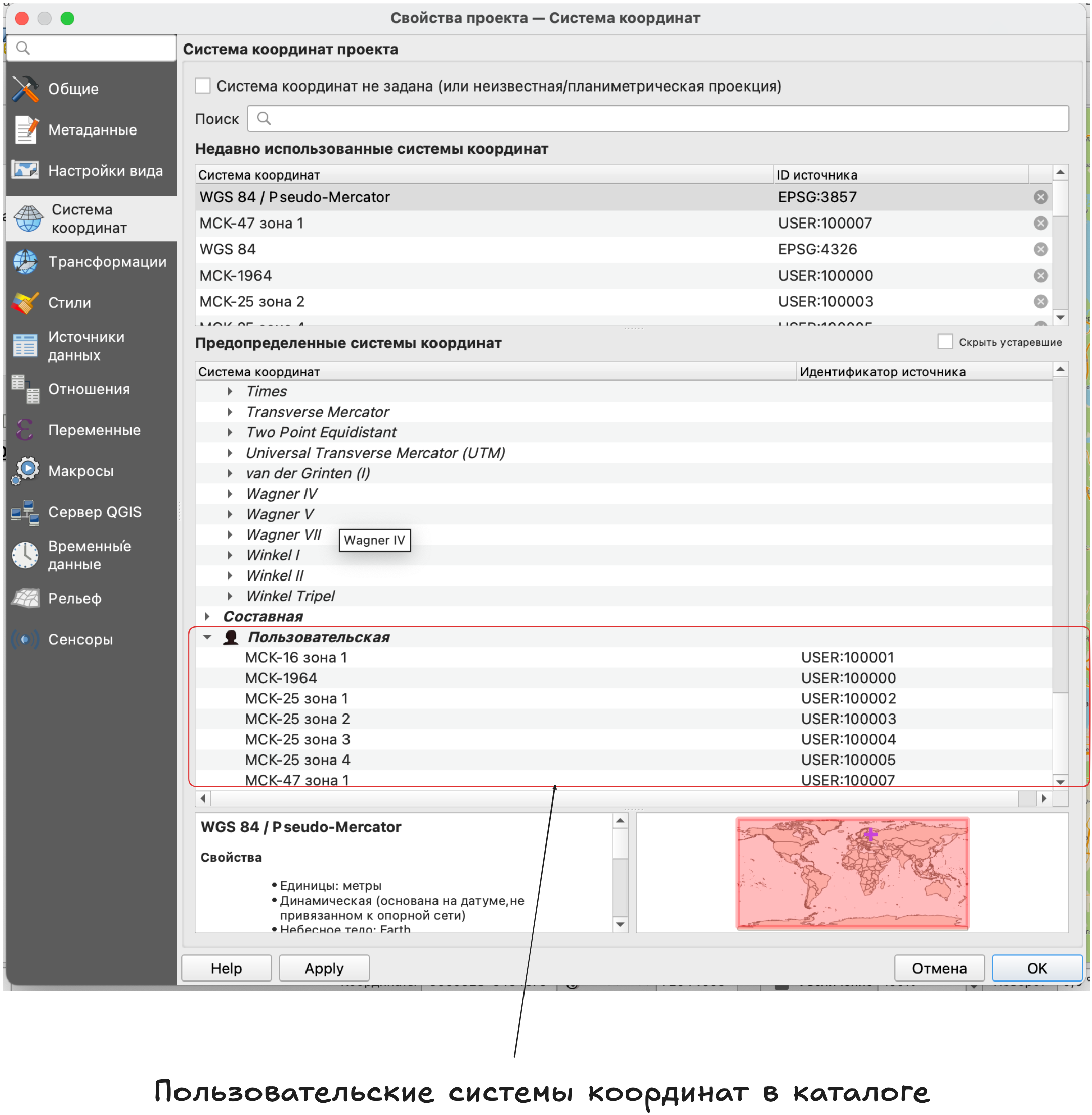
Task: Collapse the Пользовательская group
Action: [207, 637]
